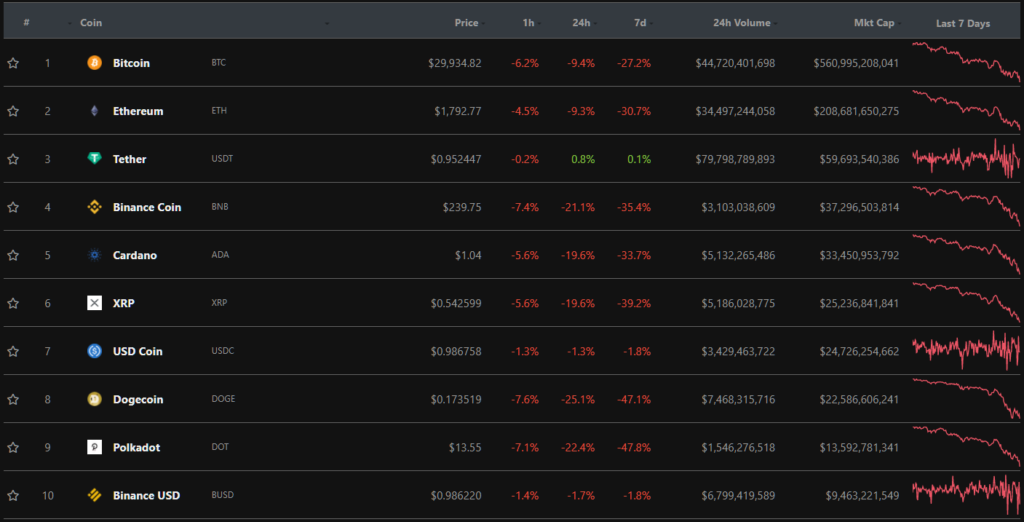Click the Dogecoin logo icon
Screen dimensions: 1024x522
pos(95,399)
